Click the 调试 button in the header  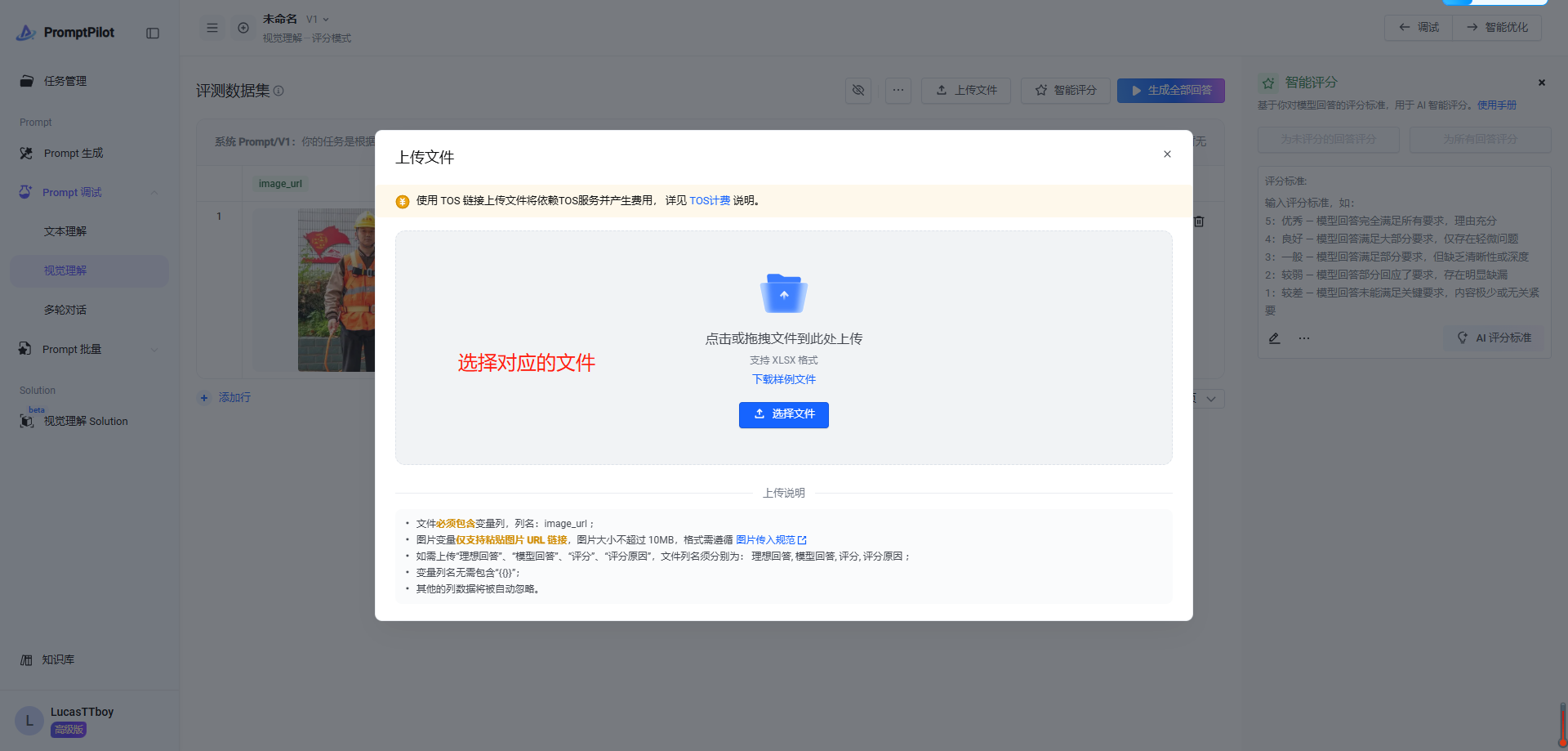1419,27
